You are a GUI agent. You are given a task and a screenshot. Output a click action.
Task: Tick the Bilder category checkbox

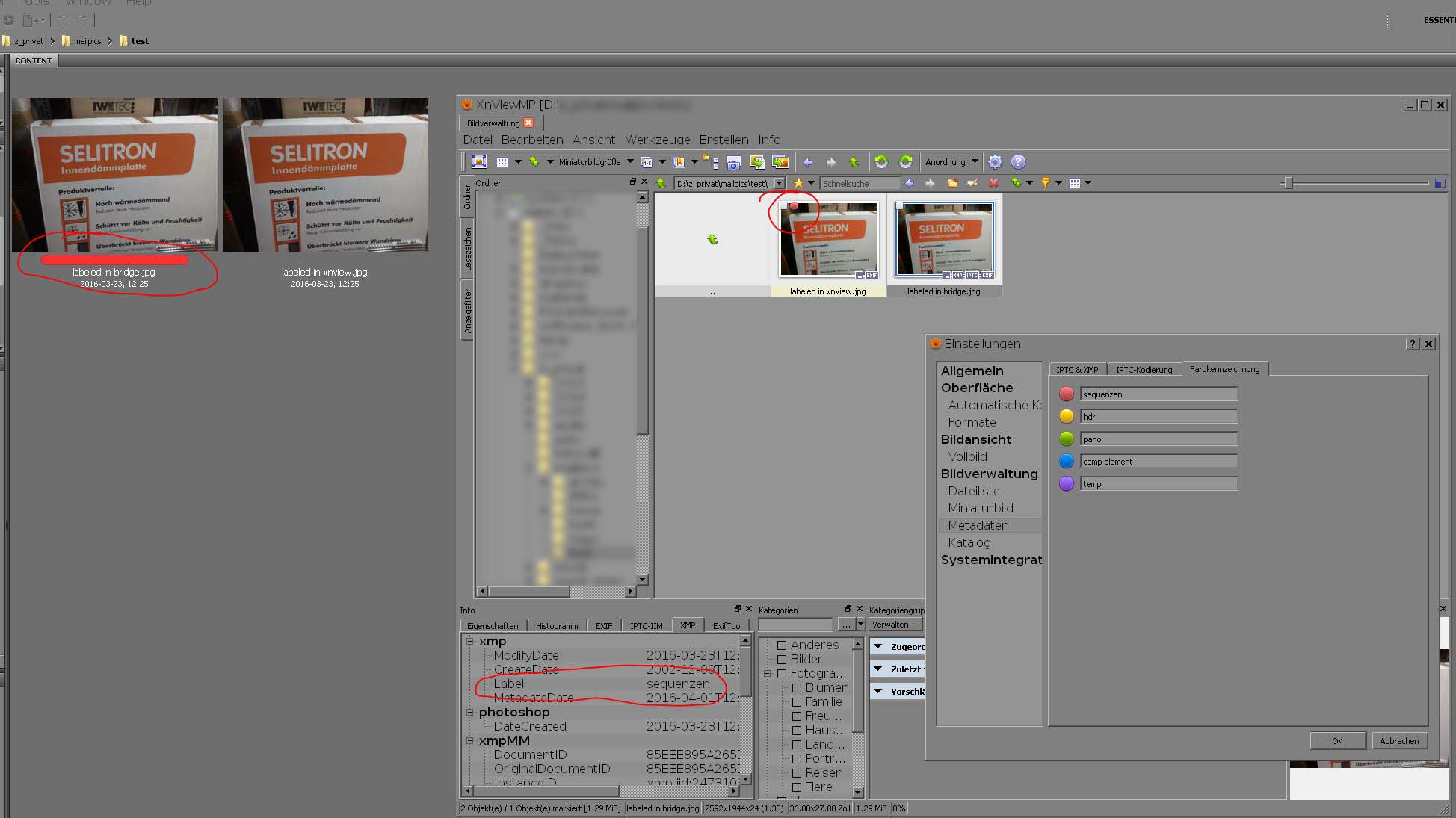[782, 660]
